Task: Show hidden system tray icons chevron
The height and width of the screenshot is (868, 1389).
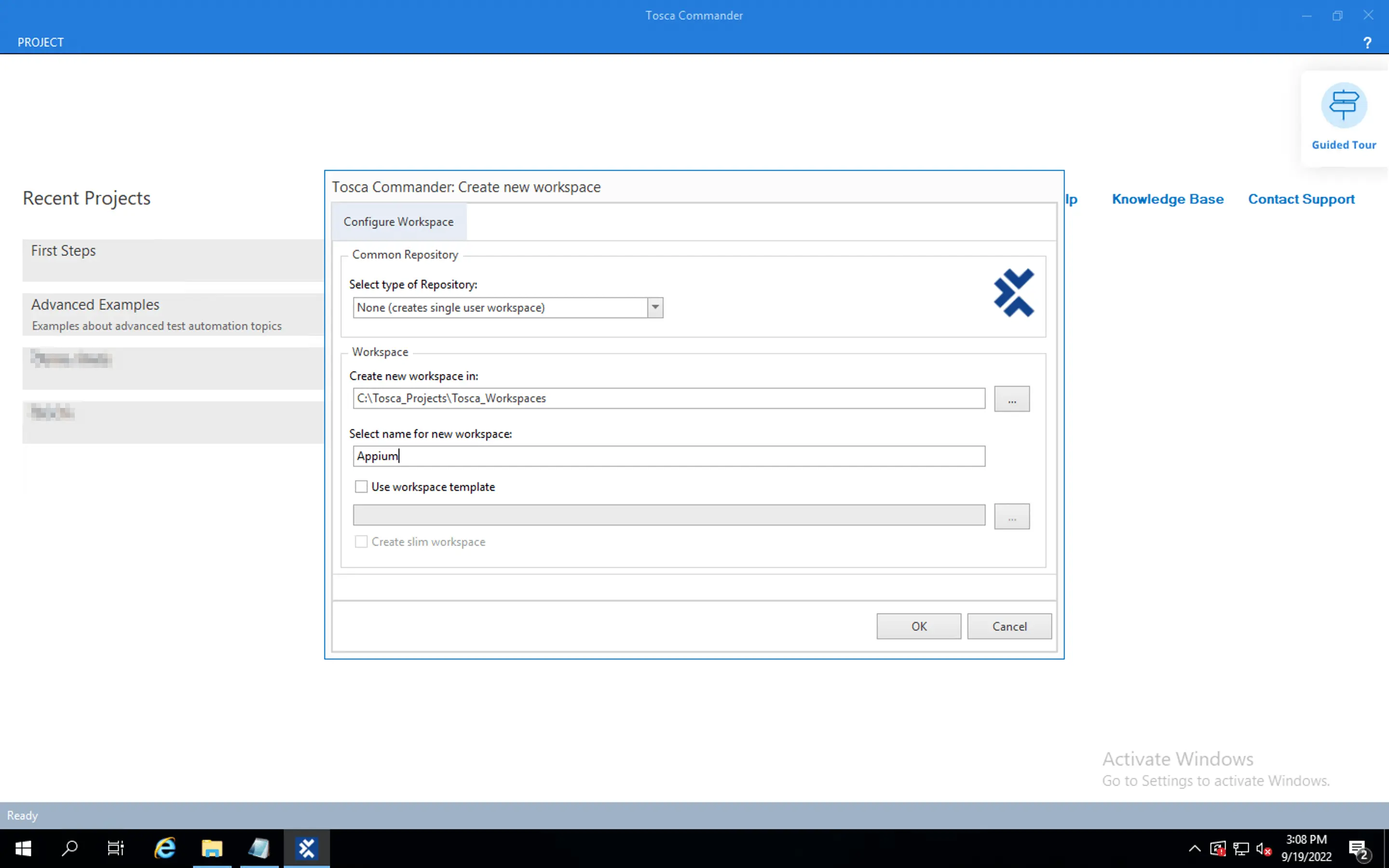Action: click(x=1195, y=849)
